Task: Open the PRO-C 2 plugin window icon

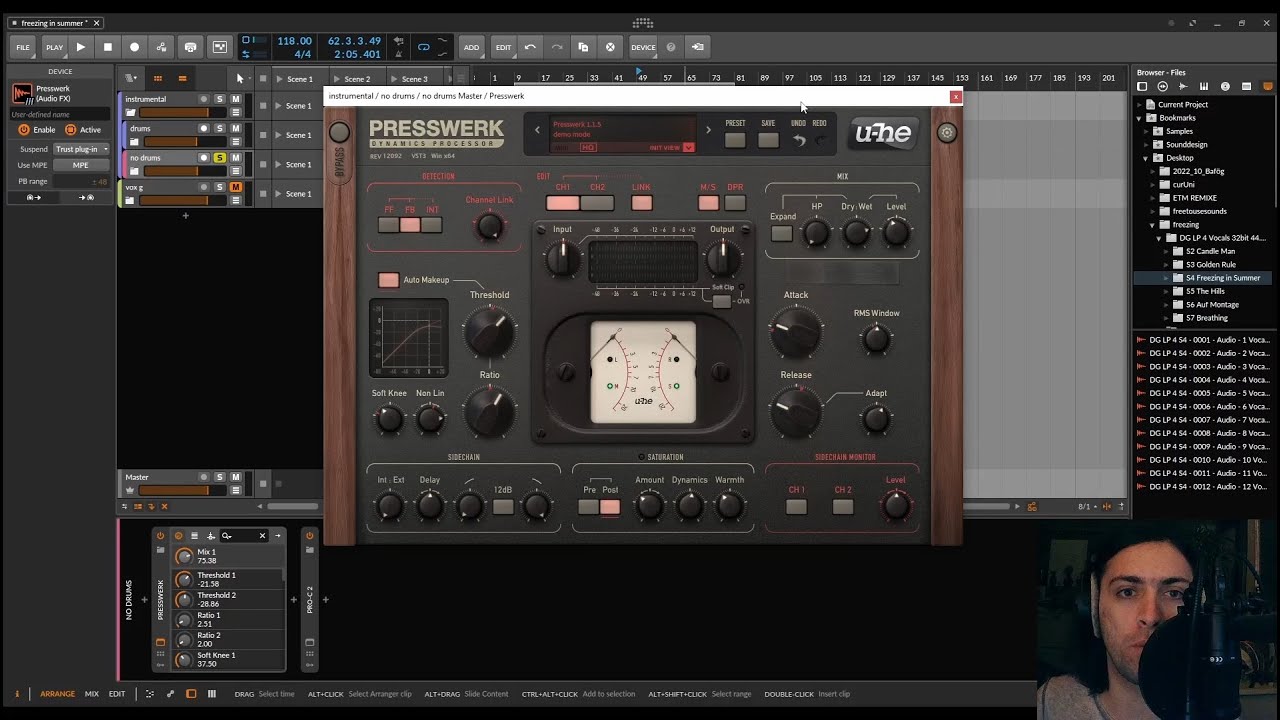Action: click(309, 642)
